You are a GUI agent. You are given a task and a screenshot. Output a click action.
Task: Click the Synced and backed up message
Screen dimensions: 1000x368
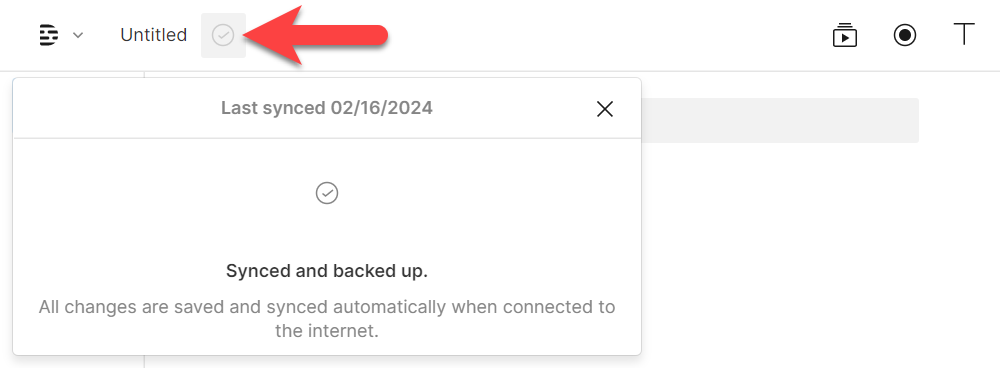[327, 271]
